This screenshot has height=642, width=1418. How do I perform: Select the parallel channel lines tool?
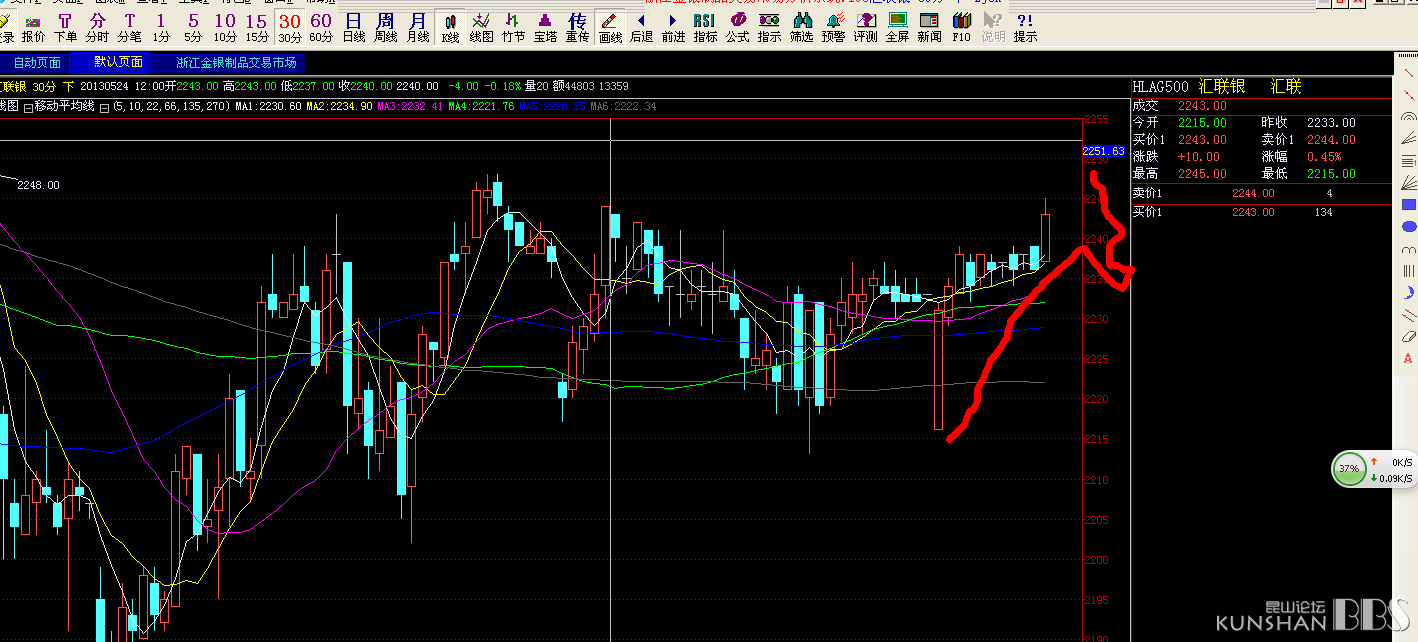click(1409, 315)
